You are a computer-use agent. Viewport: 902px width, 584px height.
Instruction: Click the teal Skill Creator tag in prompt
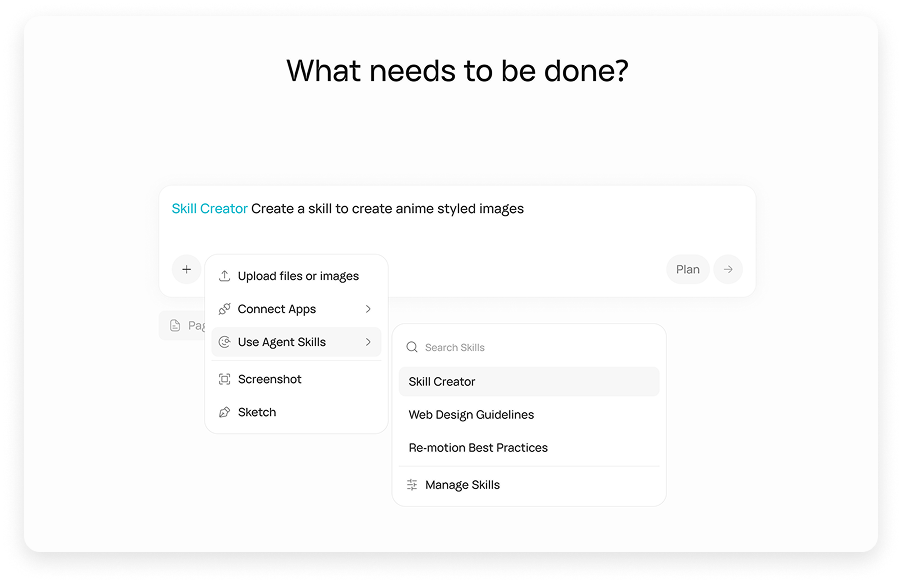(x=209, y=209)
